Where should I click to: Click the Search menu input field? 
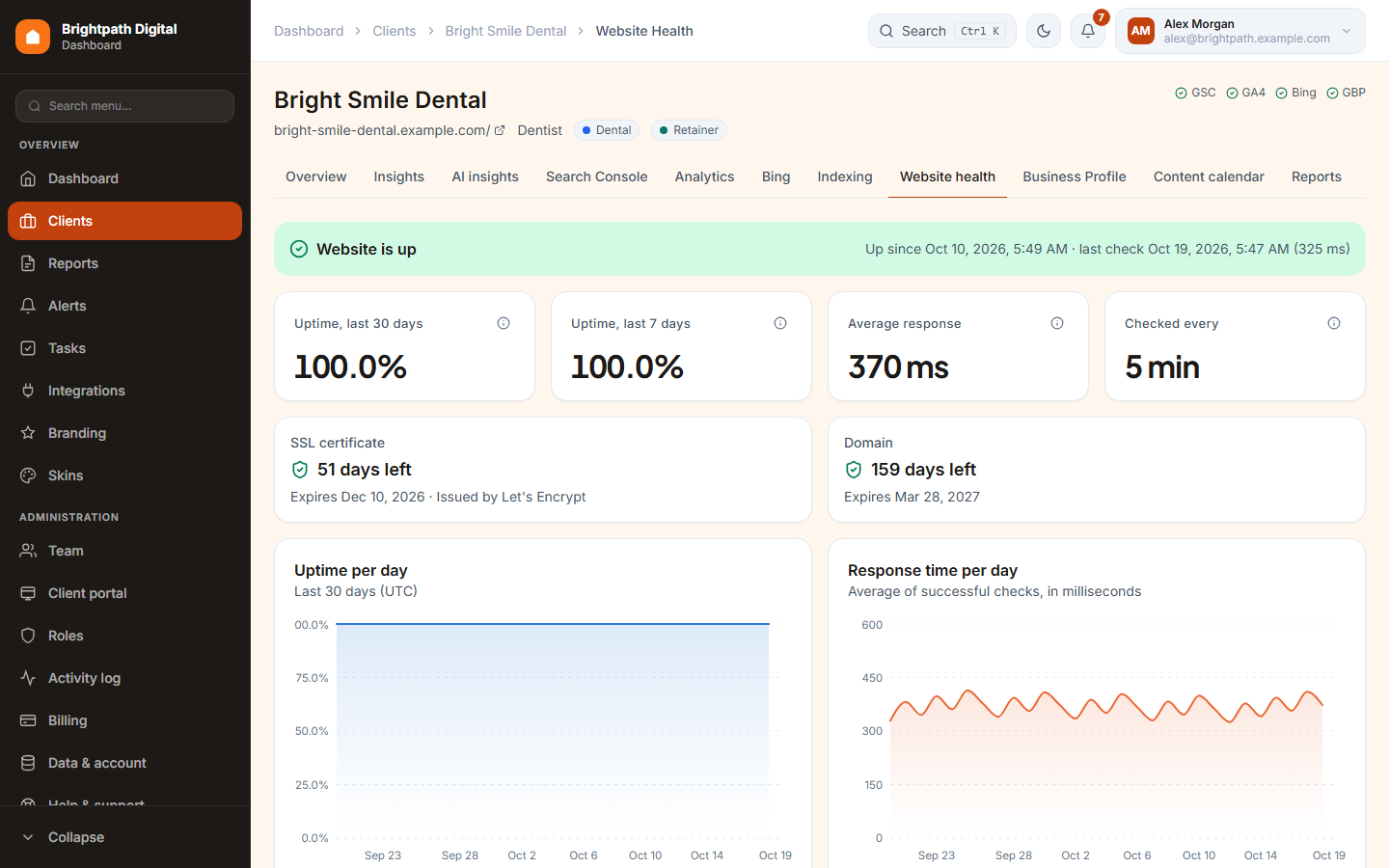tap(125, 106)
